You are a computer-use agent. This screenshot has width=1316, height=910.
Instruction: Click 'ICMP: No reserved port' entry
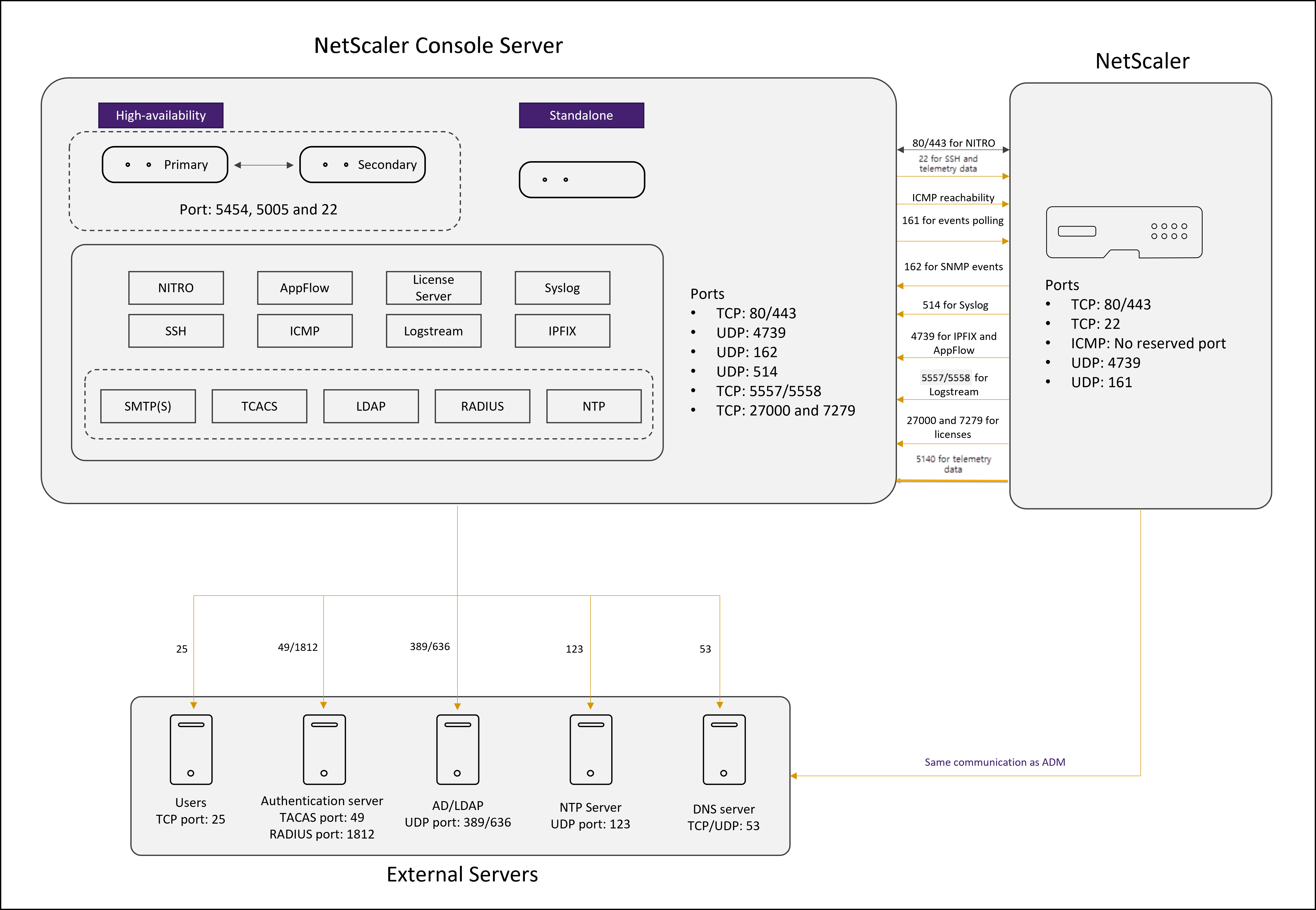[1148, 343]
